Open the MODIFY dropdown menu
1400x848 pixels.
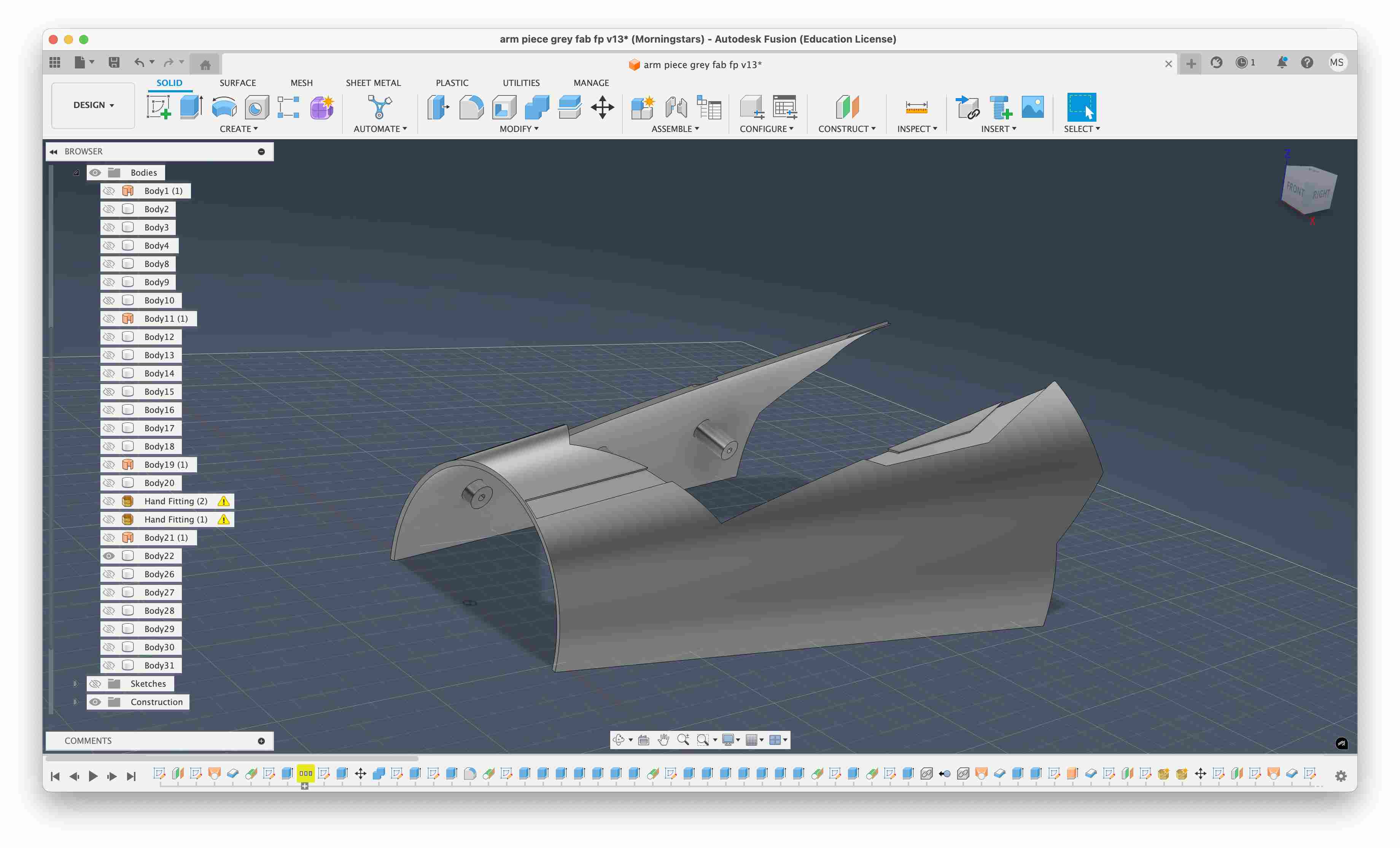coord(519,129)
